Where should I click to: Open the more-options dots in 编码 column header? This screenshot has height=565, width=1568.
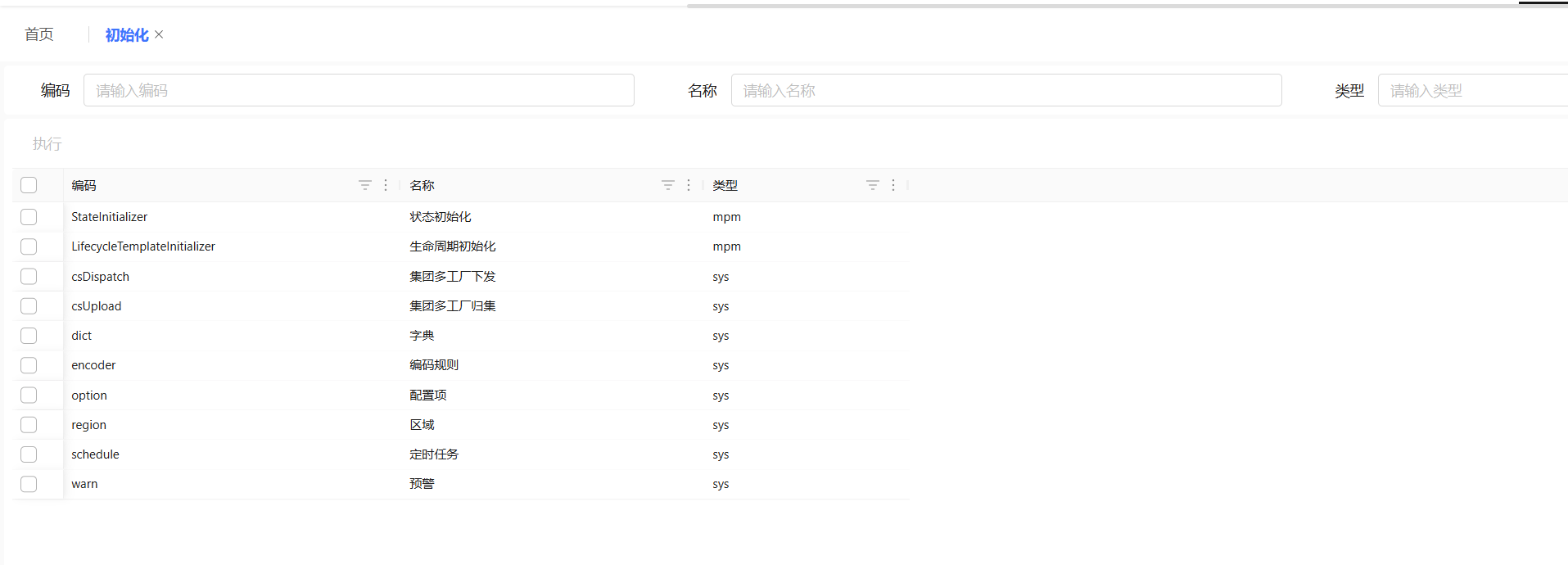tap(386, 185)
